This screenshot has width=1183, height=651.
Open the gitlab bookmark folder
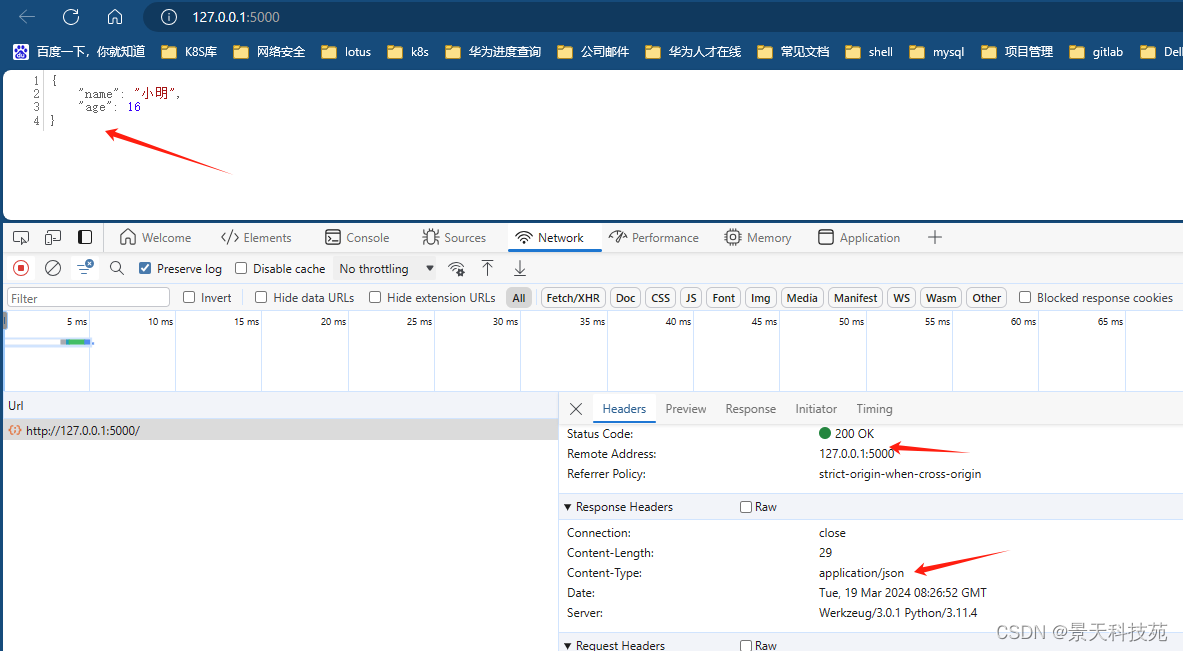point(1096,51)
